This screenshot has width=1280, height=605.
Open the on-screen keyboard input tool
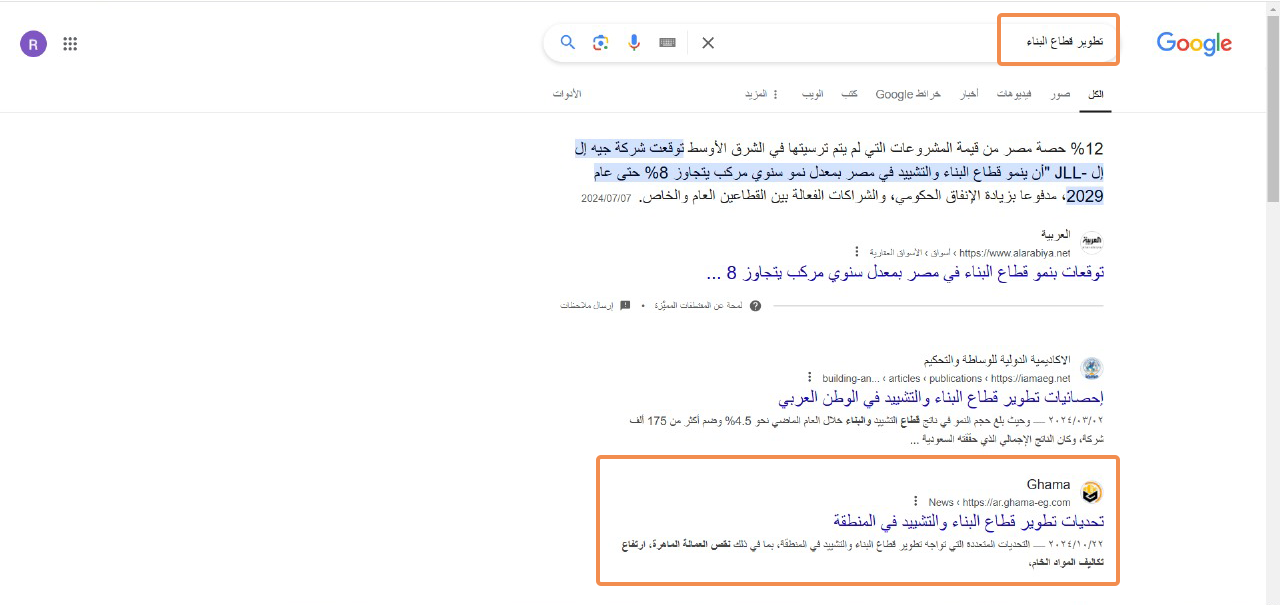667,42
